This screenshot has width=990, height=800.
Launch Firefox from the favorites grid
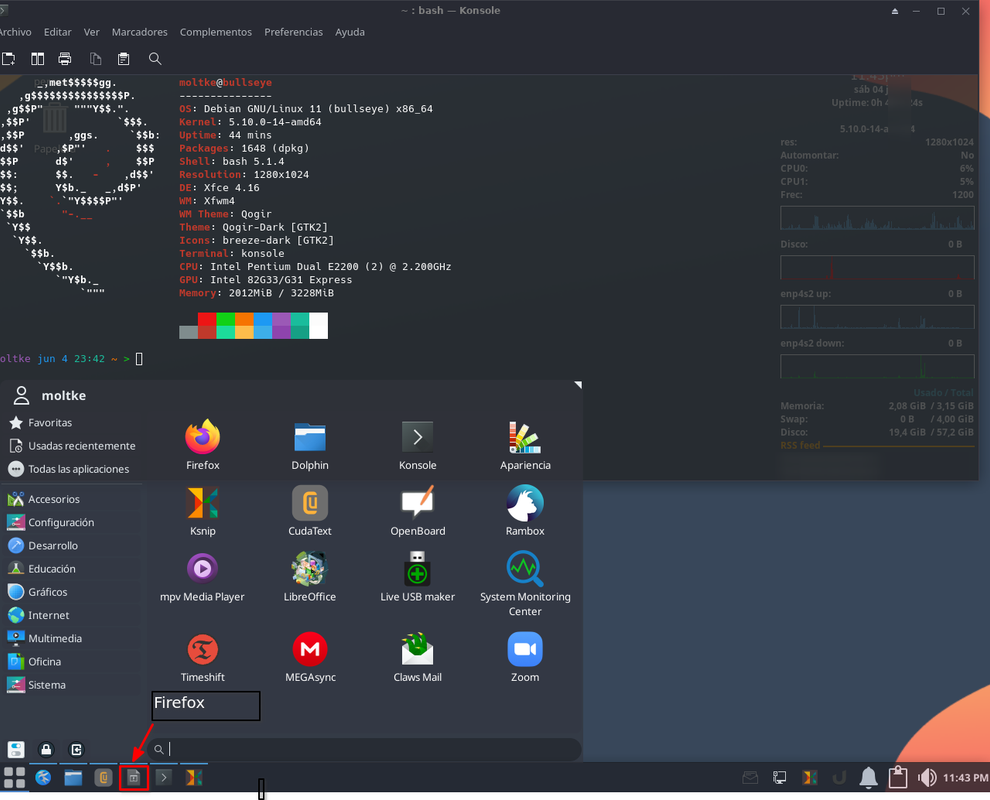pyautogui.click(x=202, y=445)
